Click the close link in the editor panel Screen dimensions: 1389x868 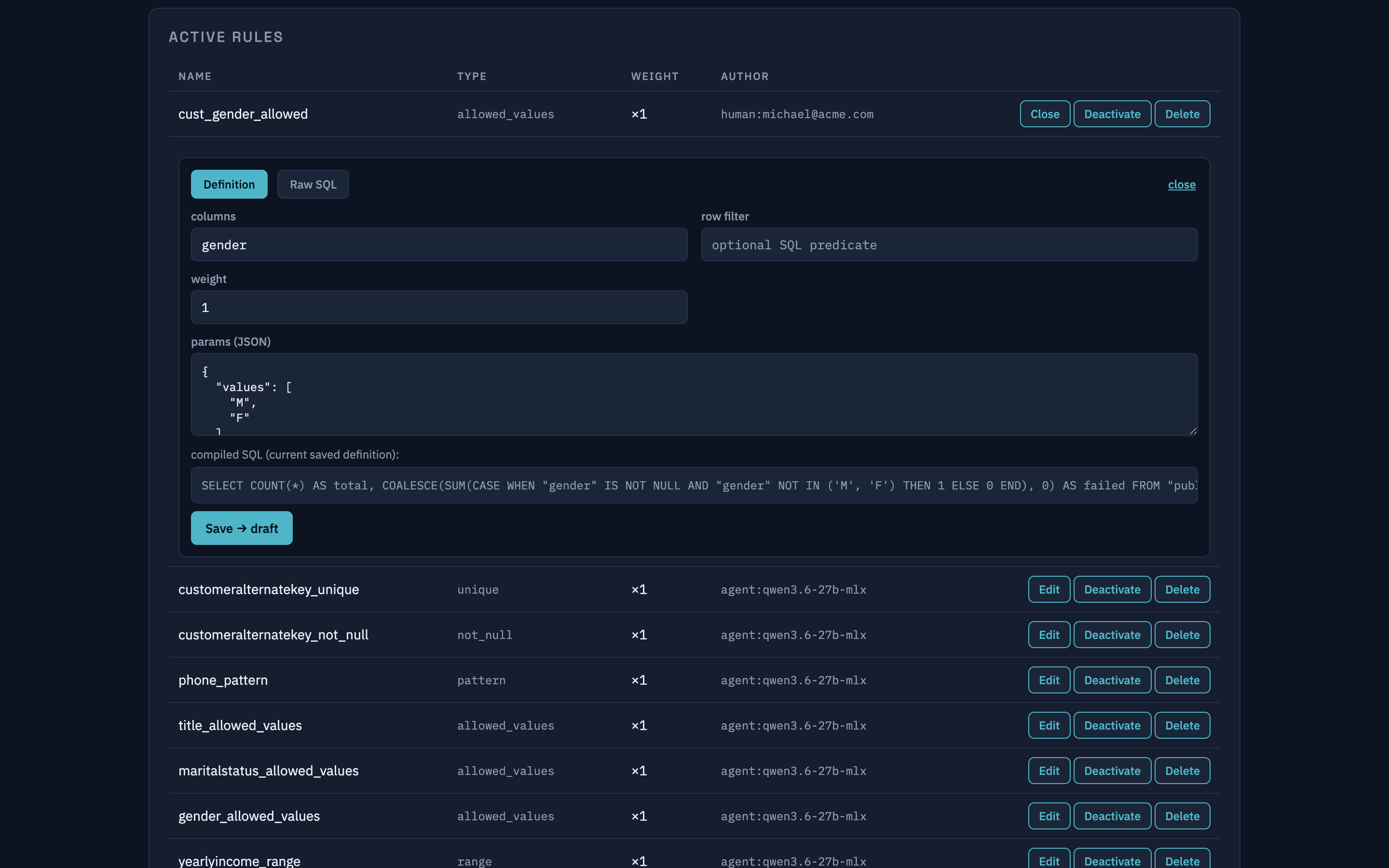(1182, 184)
